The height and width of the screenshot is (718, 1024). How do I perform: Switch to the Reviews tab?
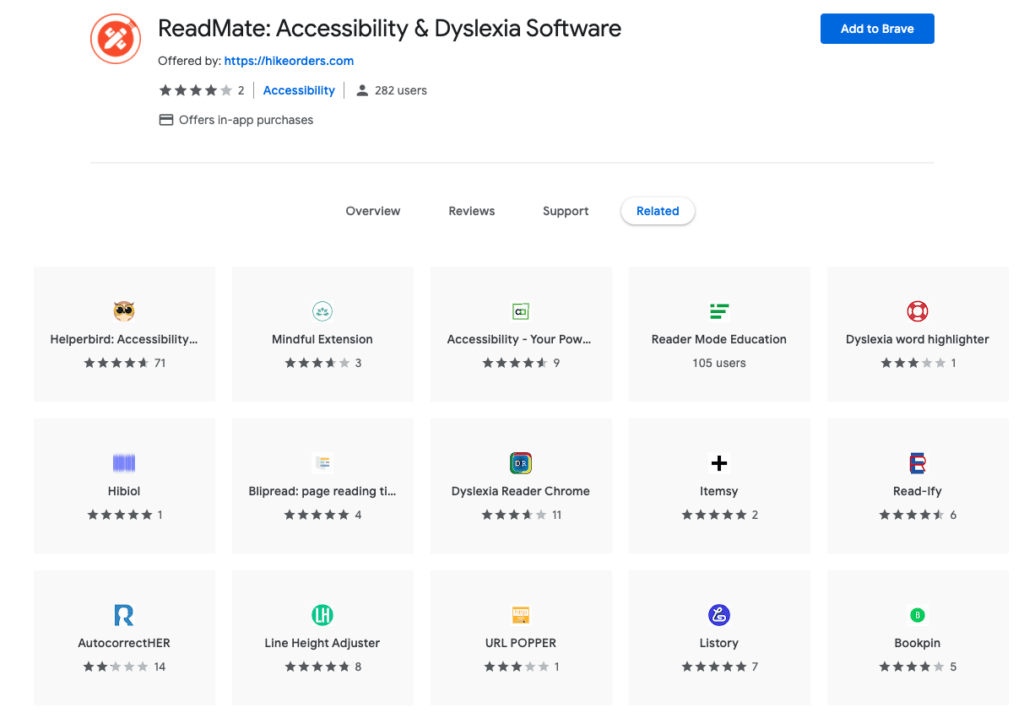(x=471, y=211)
